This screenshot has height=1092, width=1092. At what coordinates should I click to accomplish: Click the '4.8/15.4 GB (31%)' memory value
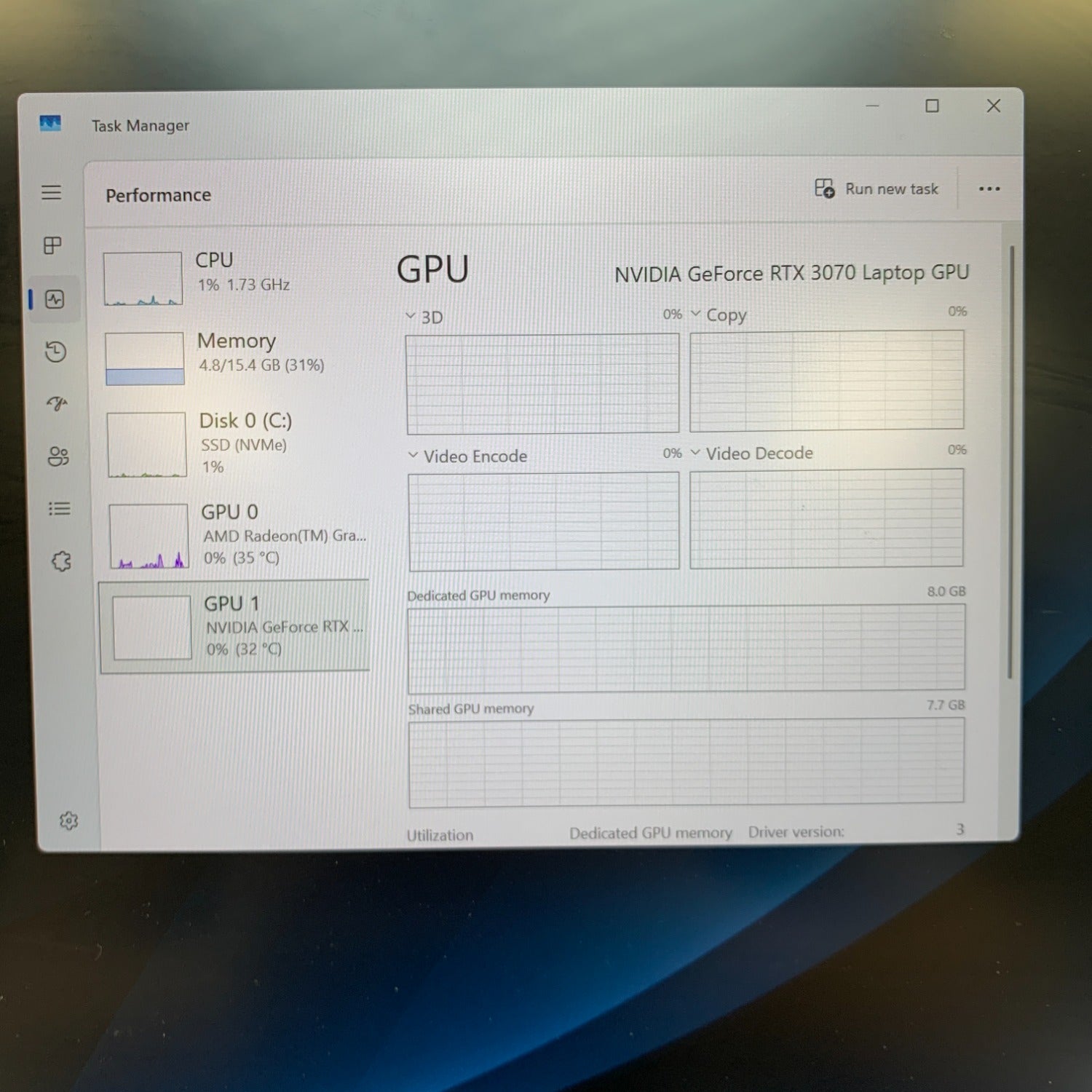point(261,365)
